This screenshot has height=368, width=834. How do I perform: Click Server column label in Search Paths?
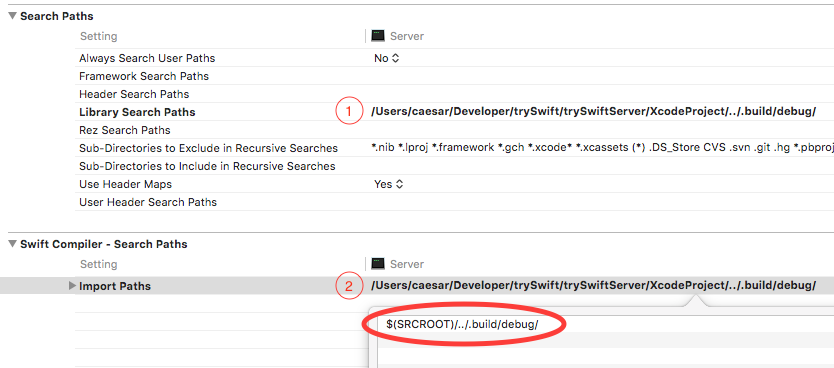(407, 37)
